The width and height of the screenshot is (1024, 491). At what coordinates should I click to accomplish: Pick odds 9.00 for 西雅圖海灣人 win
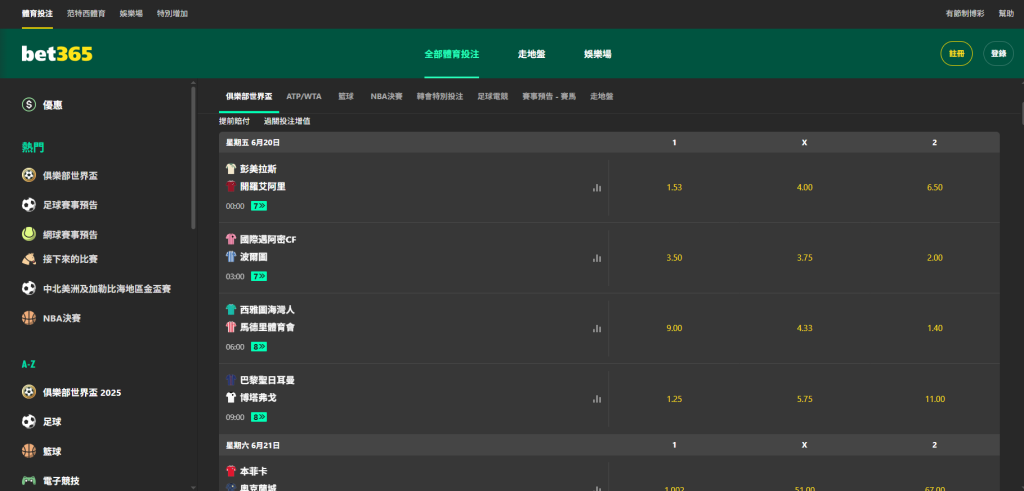point(674,328)
